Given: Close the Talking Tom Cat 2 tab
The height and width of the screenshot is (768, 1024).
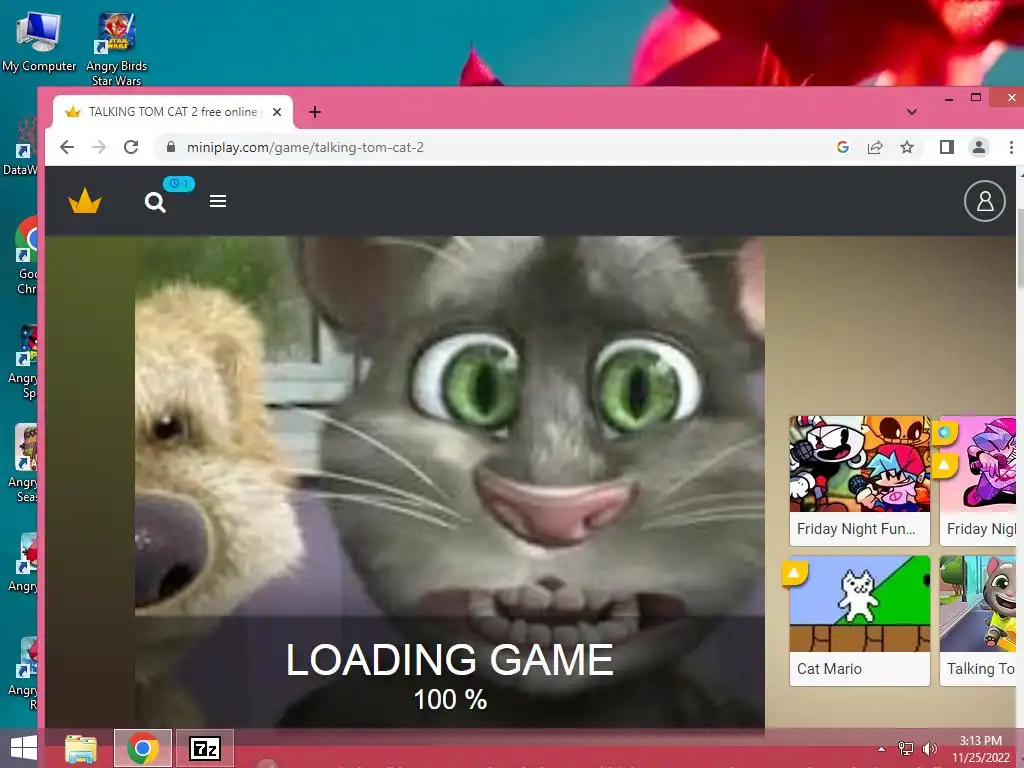Looking at the screenshot, I should [277, 112].
